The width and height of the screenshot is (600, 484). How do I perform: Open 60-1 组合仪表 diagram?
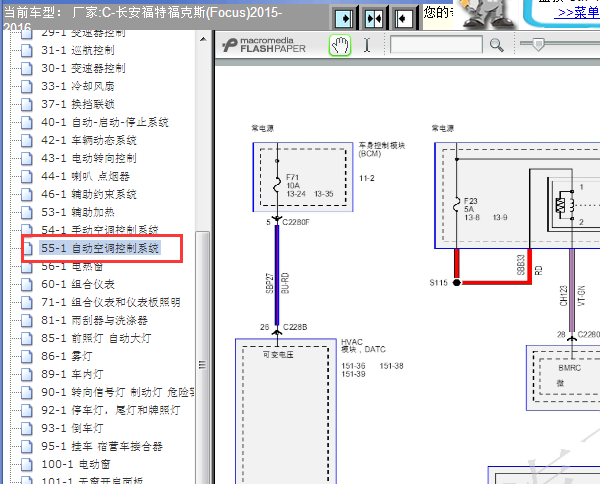click(78, 284)
